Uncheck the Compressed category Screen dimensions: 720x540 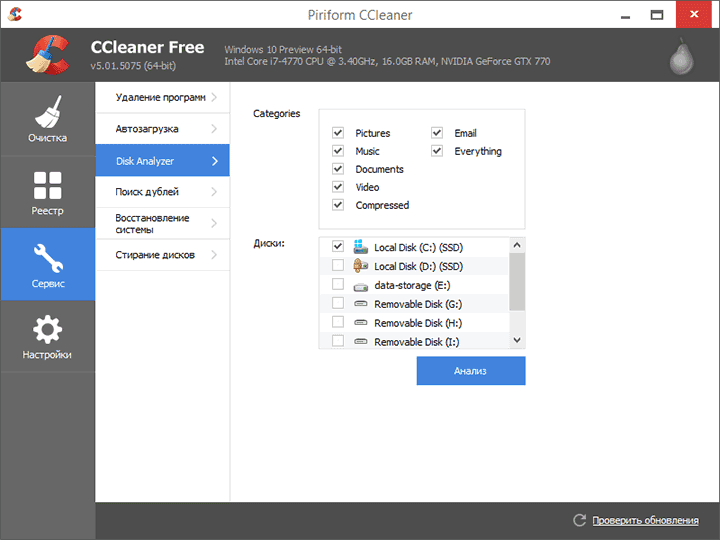point(338,204)
